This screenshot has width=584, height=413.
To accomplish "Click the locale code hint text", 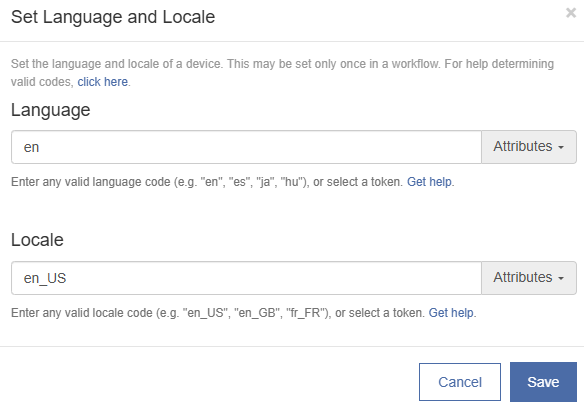I will click(x=218, y=313).
